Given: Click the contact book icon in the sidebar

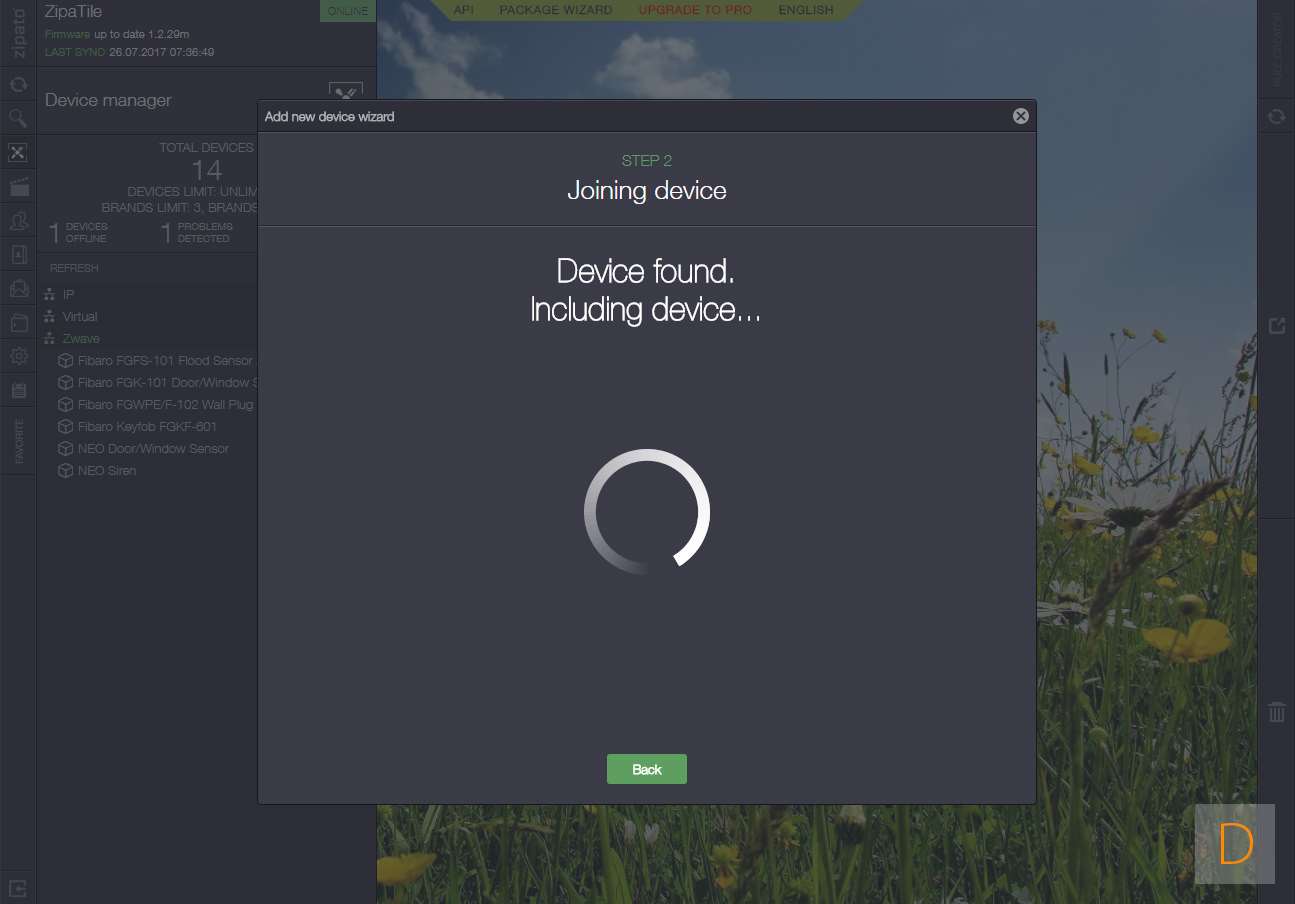Looking at the screenshot, I should [18, 254].
